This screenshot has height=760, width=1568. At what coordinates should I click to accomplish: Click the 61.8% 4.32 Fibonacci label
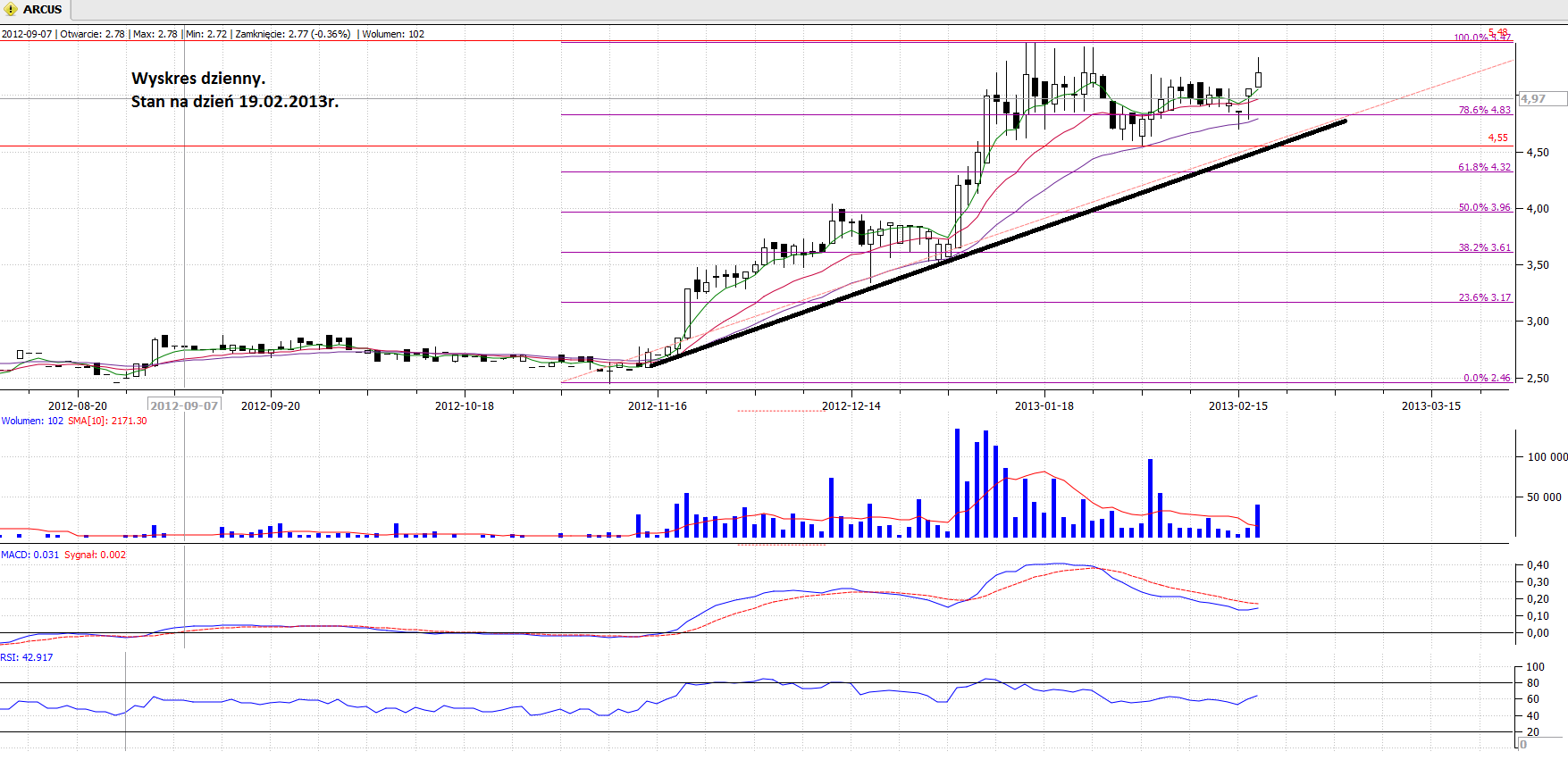coord(1484,167)
